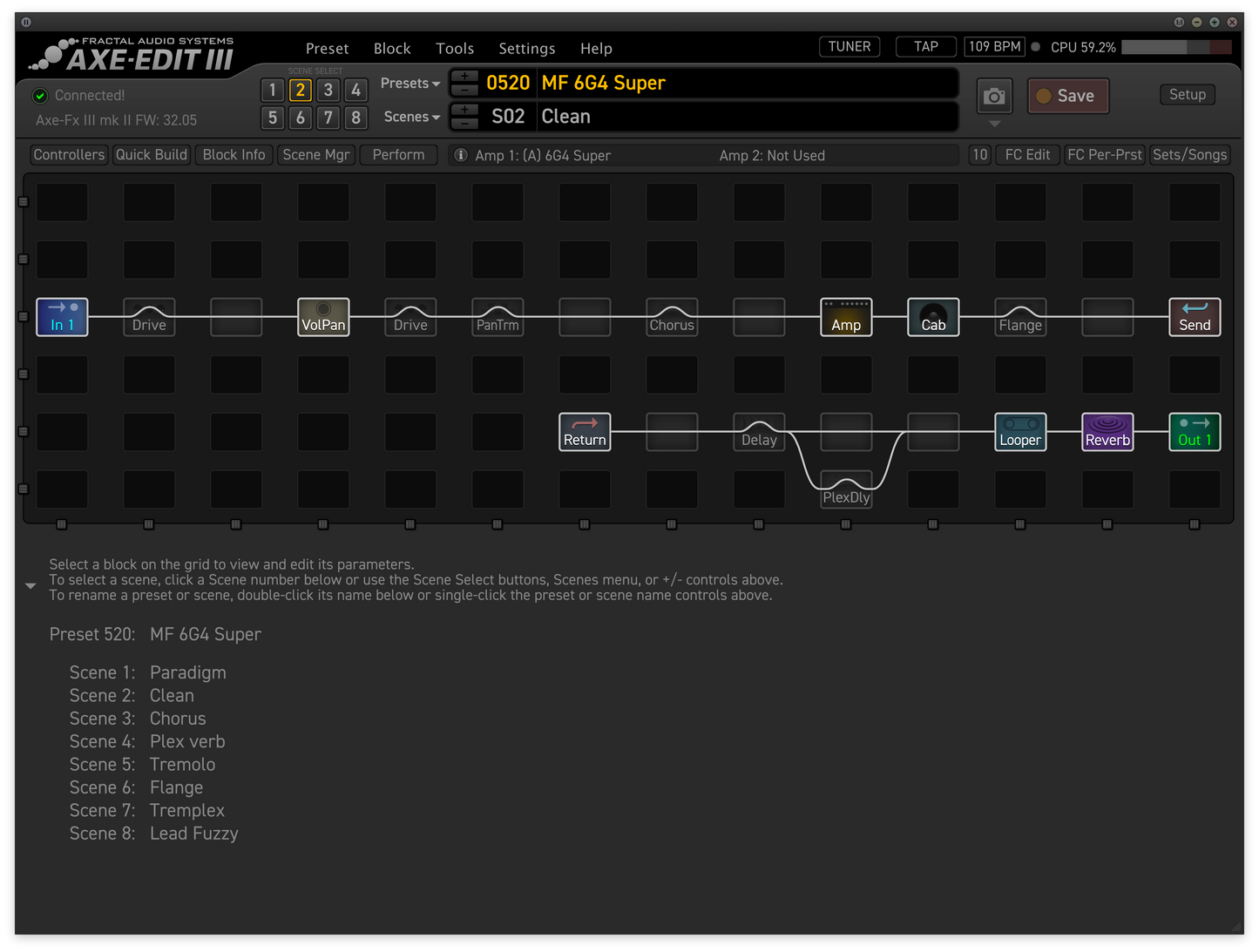Open the Block menu
This screenshot has width=1259, height=952.
pyautogui.click(x=392, y=49)
